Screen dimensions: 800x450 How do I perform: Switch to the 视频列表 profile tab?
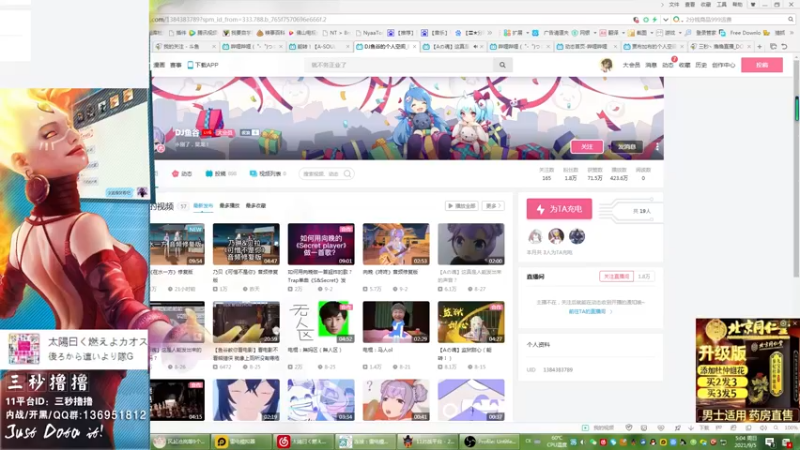(267, 174)
